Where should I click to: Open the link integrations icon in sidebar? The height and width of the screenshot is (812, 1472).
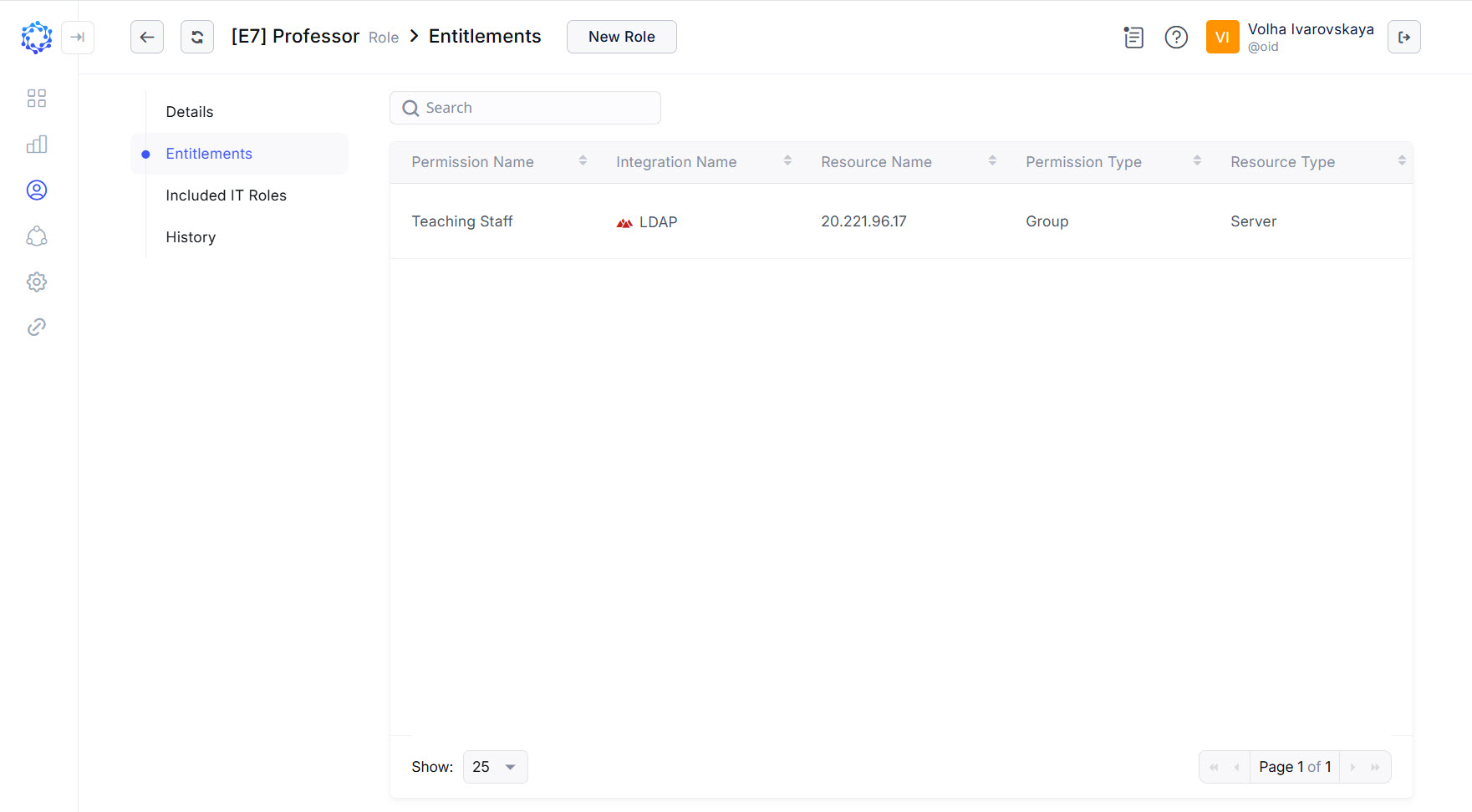click(37, 327)
